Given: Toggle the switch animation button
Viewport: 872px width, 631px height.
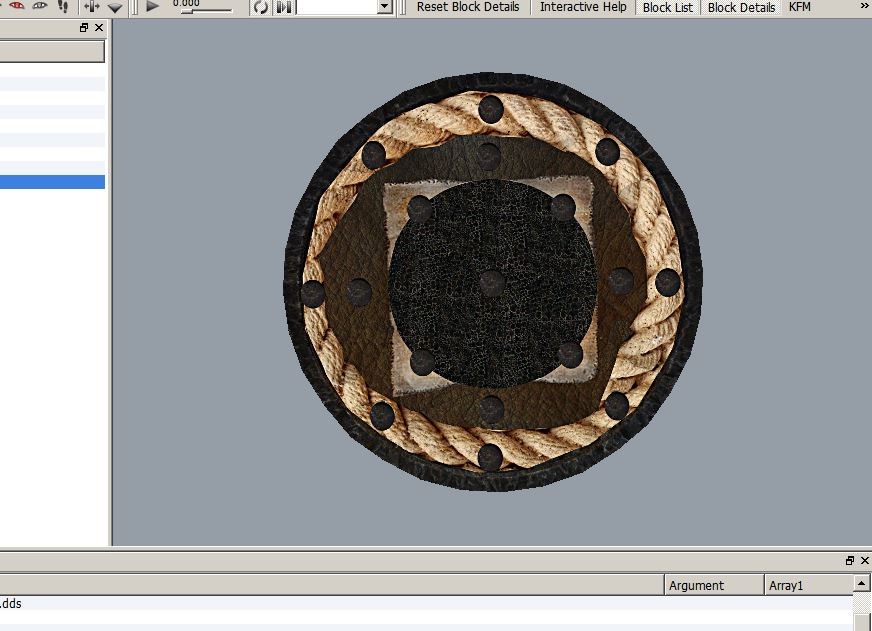Looking at the screenshot, I should click(284, 7).
